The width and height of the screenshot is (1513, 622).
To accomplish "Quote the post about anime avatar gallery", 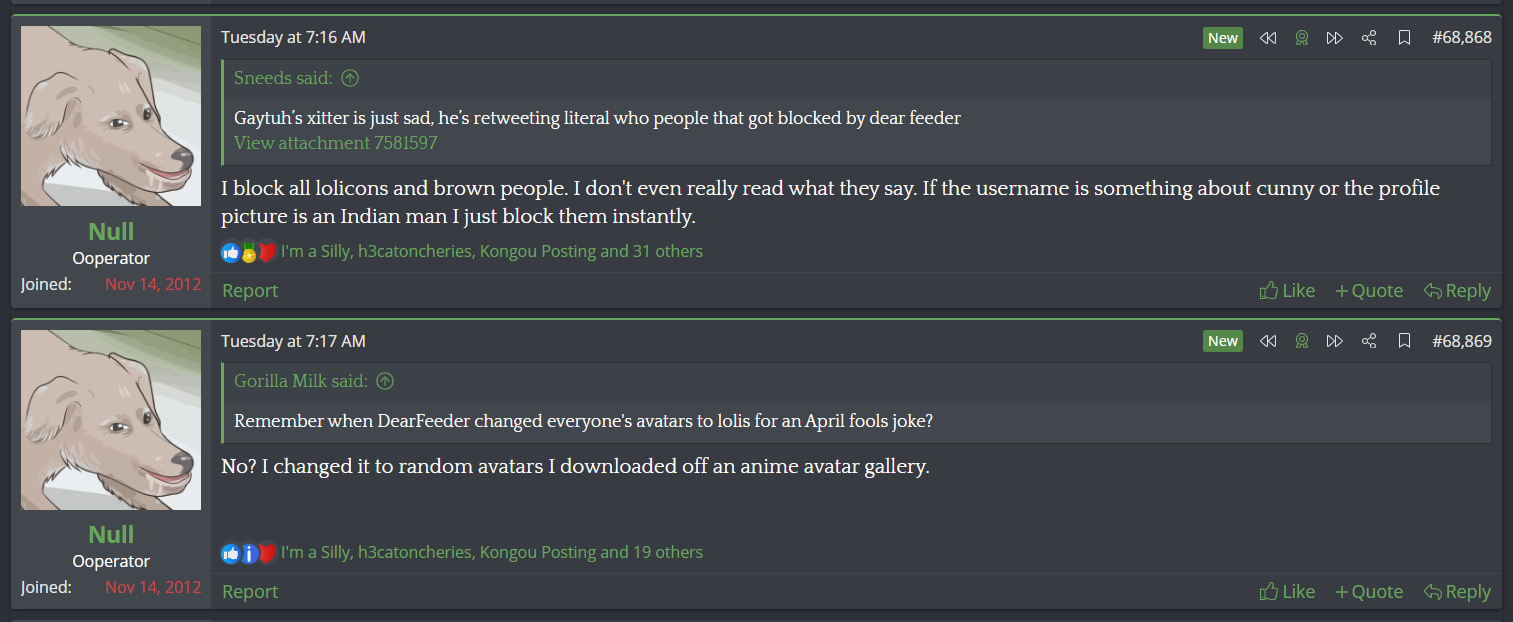I will coord(1368,592).
